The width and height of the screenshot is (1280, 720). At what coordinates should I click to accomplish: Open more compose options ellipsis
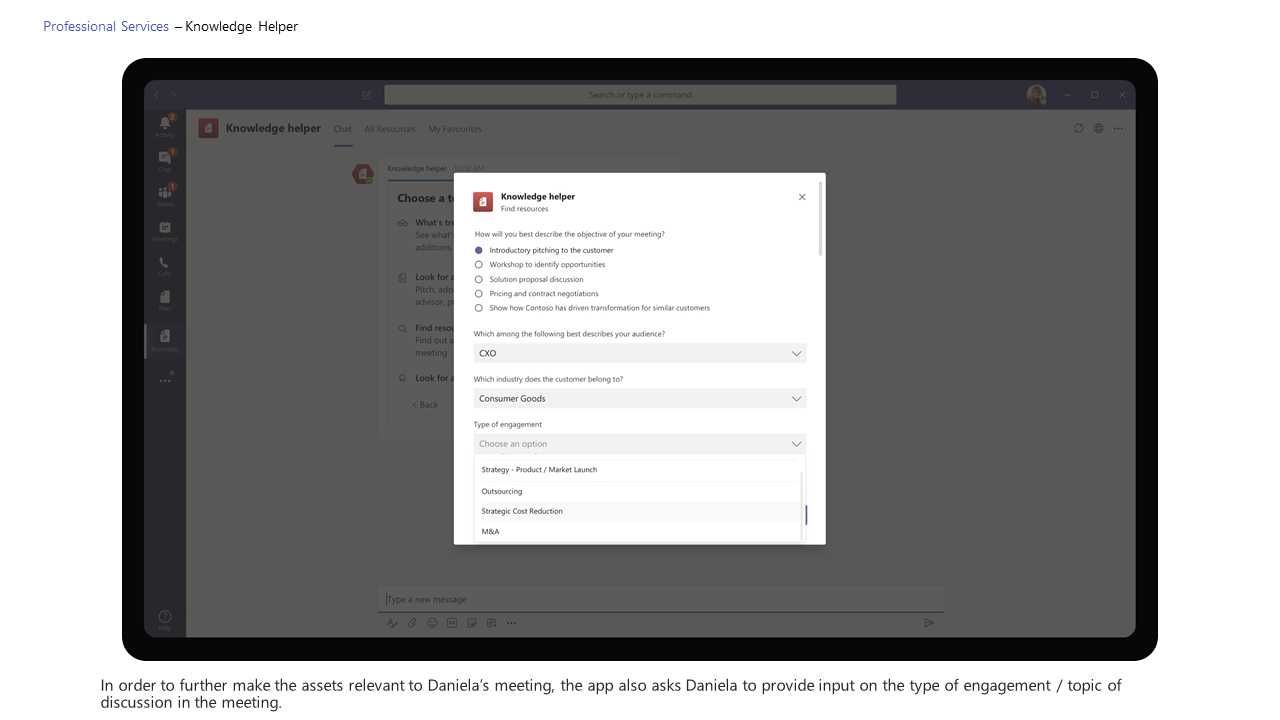pos(511,622)
